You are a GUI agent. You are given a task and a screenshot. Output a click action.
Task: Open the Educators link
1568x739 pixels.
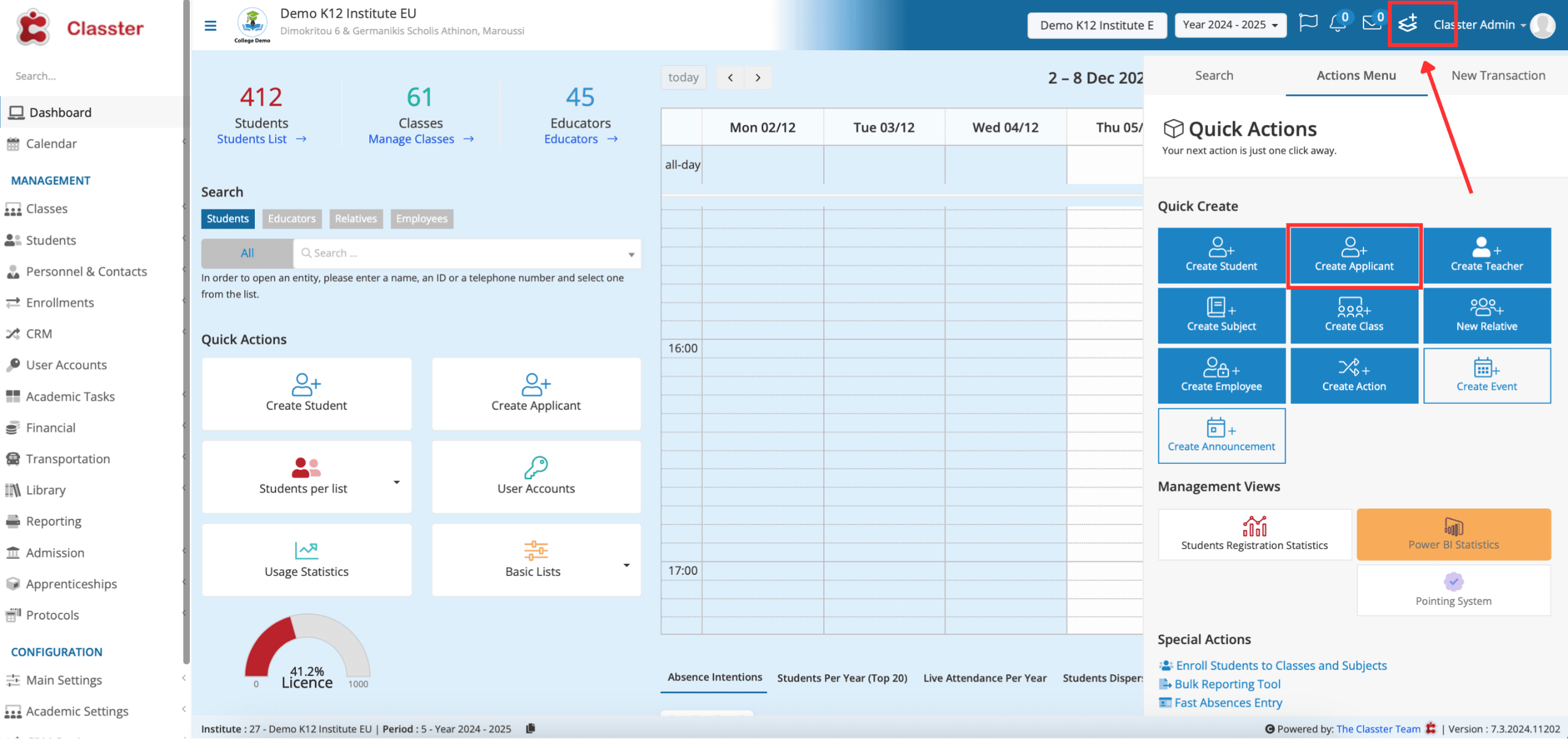coord(581,139)
